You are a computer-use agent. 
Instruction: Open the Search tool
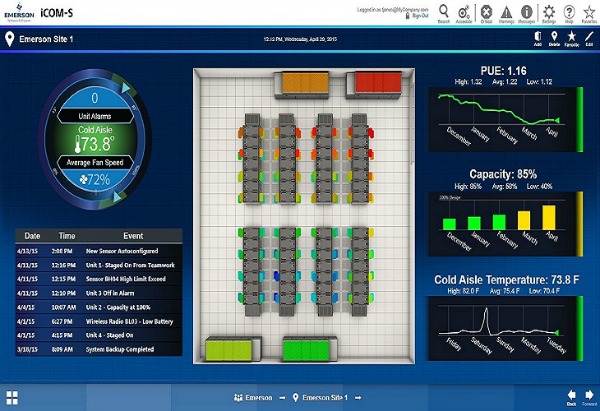click(x=443, y=11)
